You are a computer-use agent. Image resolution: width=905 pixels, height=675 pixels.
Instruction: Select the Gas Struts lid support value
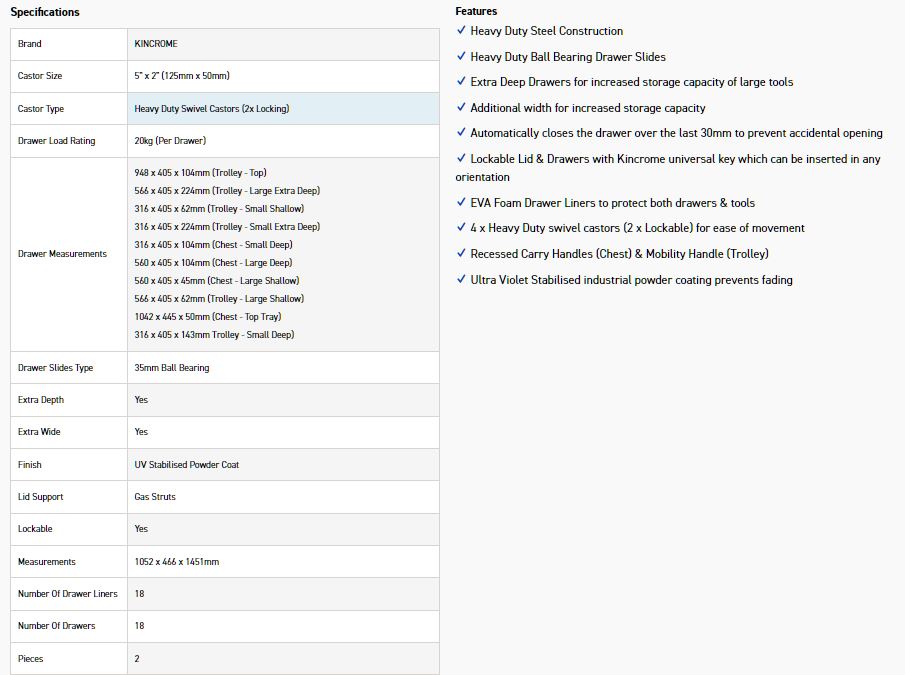[x=155, y=497]
